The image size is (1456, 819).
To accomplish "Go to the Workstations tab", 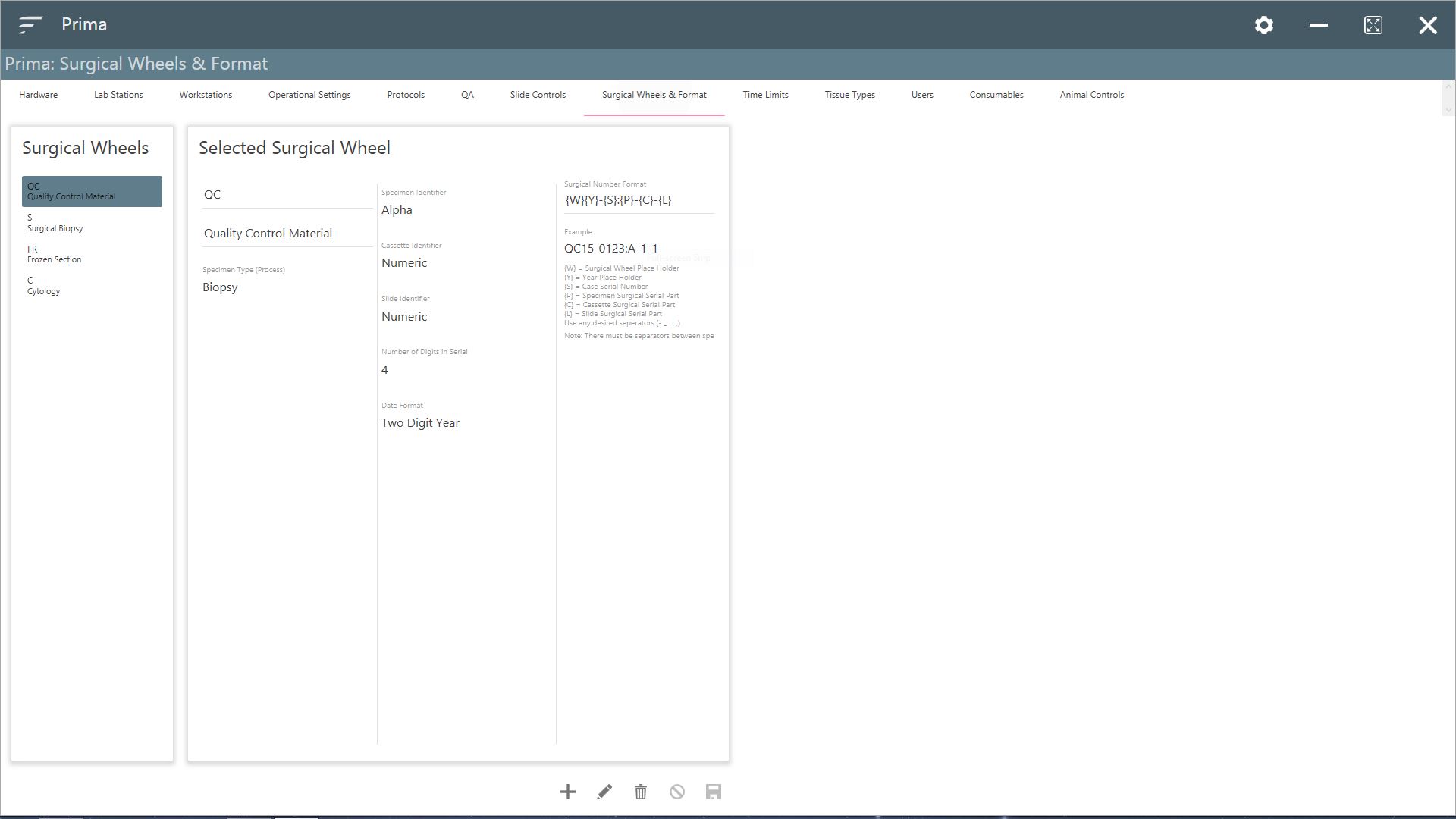I will click(206, 95).
